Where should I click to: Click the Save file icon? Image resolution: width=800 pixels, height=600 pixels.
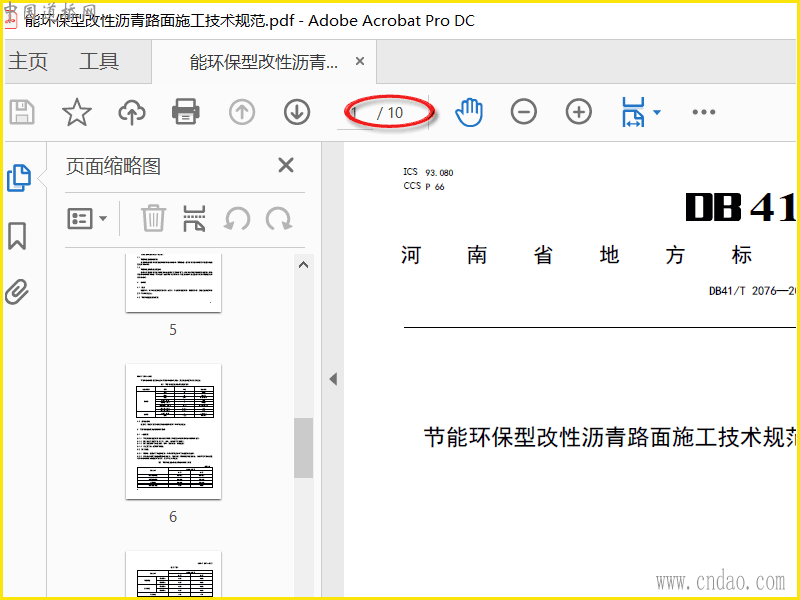pyautogui.click(x=22, y=112)
